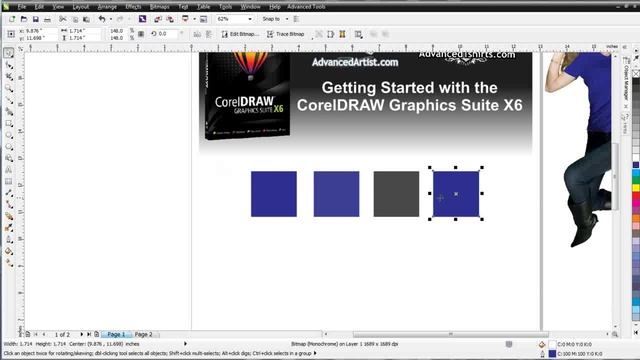This screenshot has width=640, height=360.
Task: Toggle the lock ratio button
Action: pos(141,34)
